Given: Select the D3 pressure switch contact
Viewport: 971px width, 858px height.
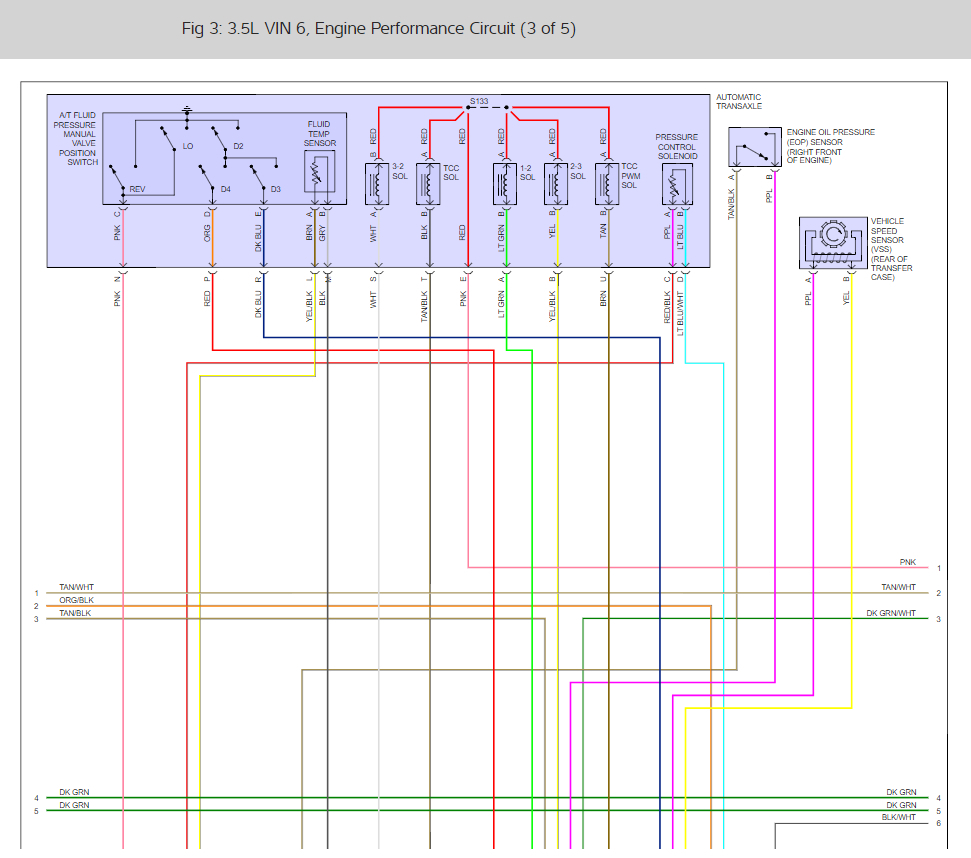Looking at the screenshot, I should coord(258,177).
